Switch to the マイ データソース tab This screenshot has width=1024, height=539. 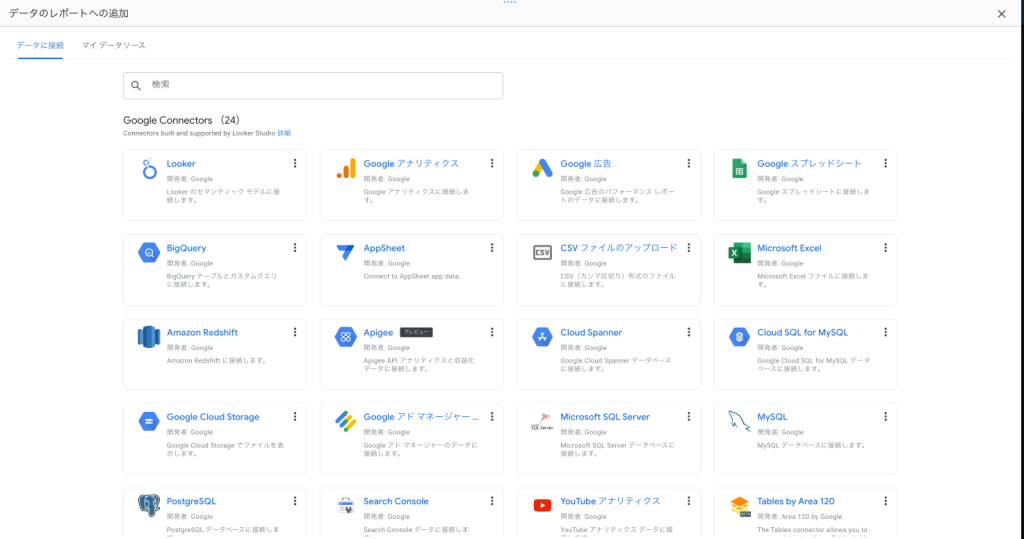(114, 46)
